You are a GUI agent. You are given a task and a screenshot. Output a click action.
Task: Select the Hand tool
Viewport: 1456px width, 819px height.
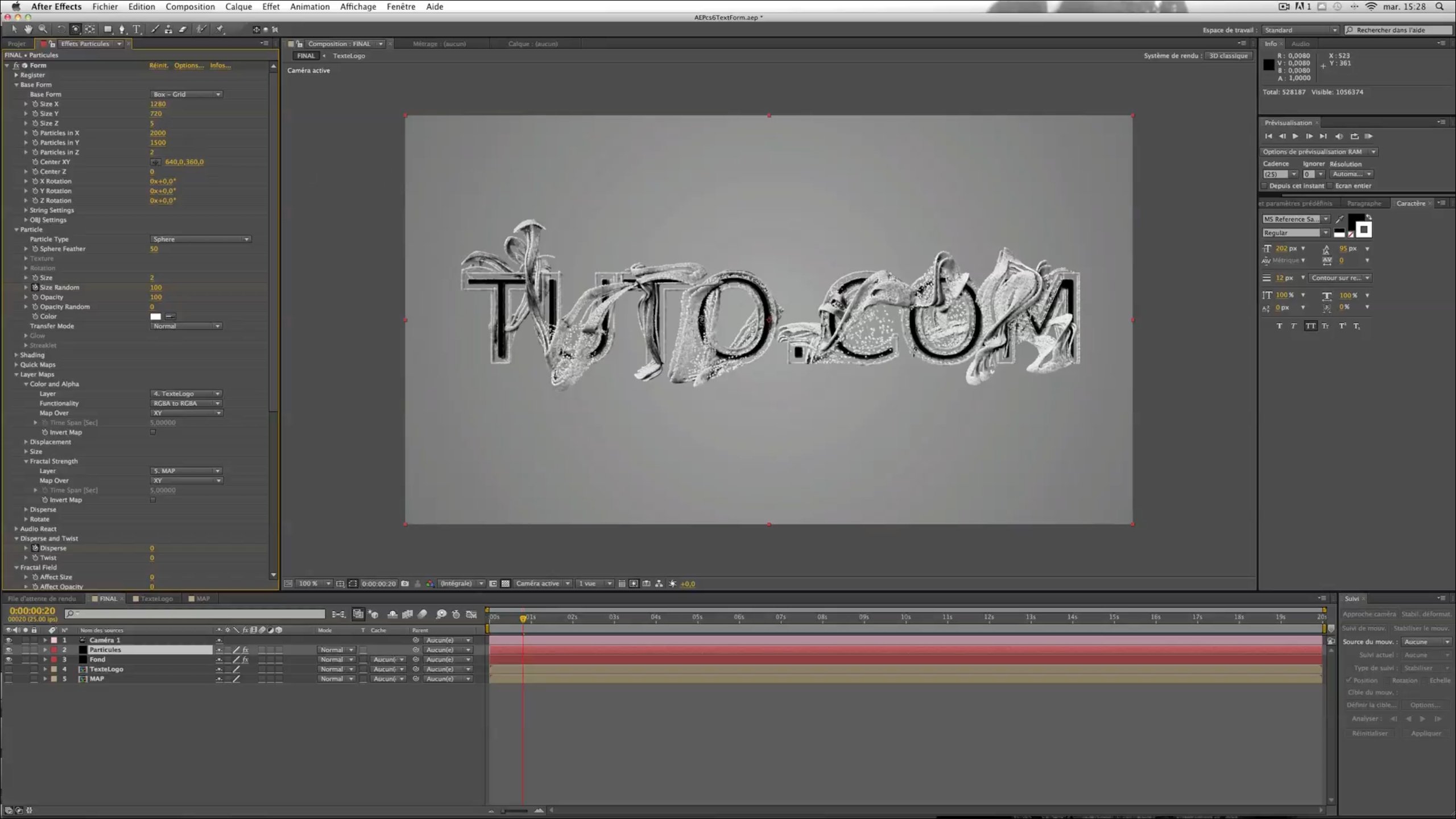[28, 29]
